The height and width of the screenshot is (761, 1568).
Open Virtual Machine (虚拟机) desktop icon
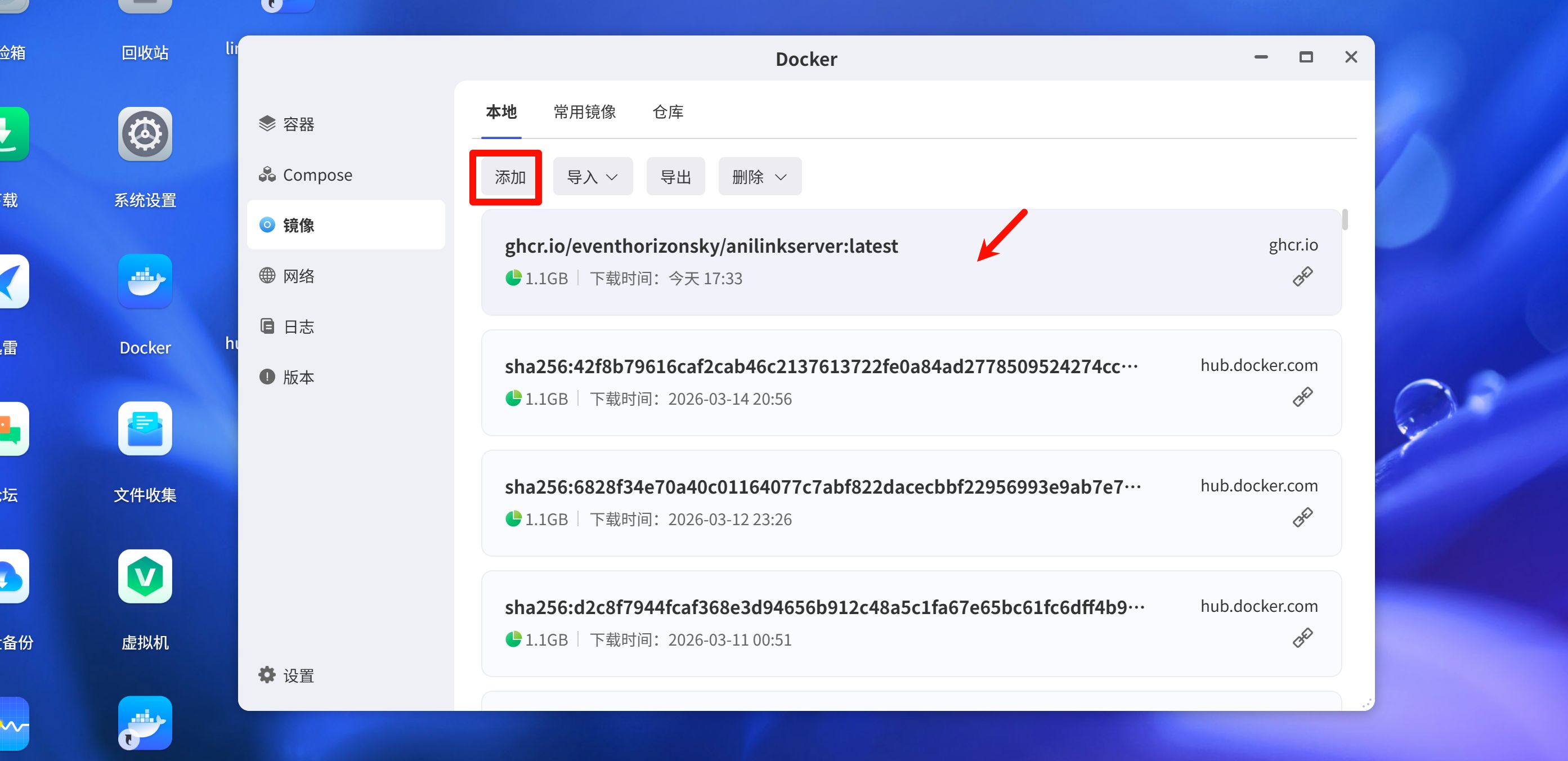[x=145, y=576]
